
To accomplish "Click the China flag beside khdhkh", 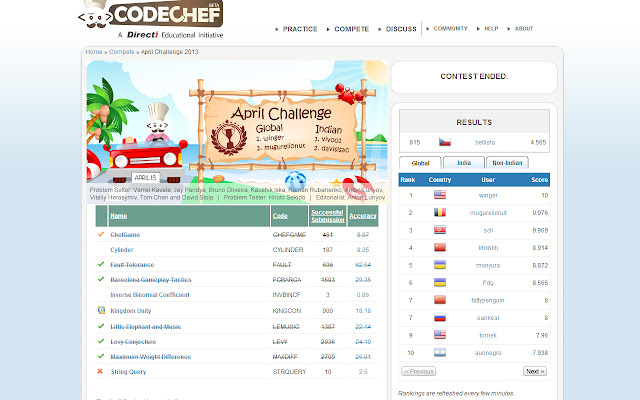I will pyautogui.click(x=440, y=248).
